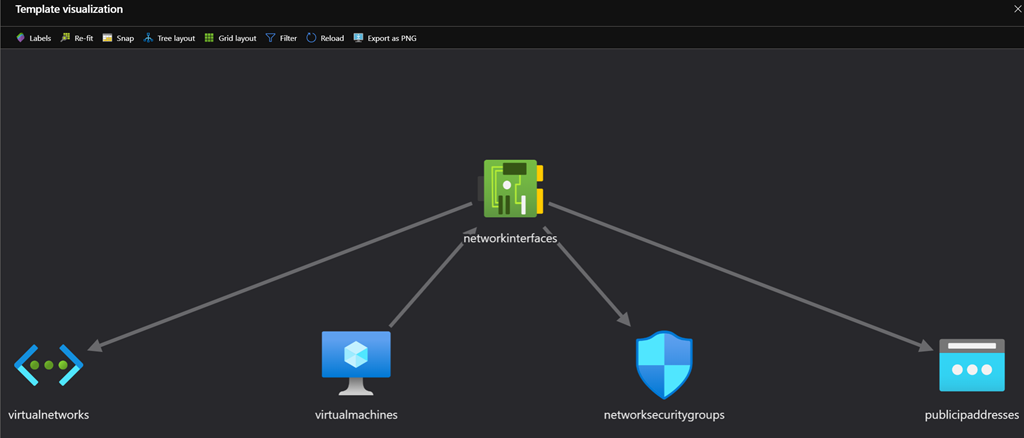Click the Tree layout icon
The height and width of the screenshot is (438, 1024).
(148, 38)
